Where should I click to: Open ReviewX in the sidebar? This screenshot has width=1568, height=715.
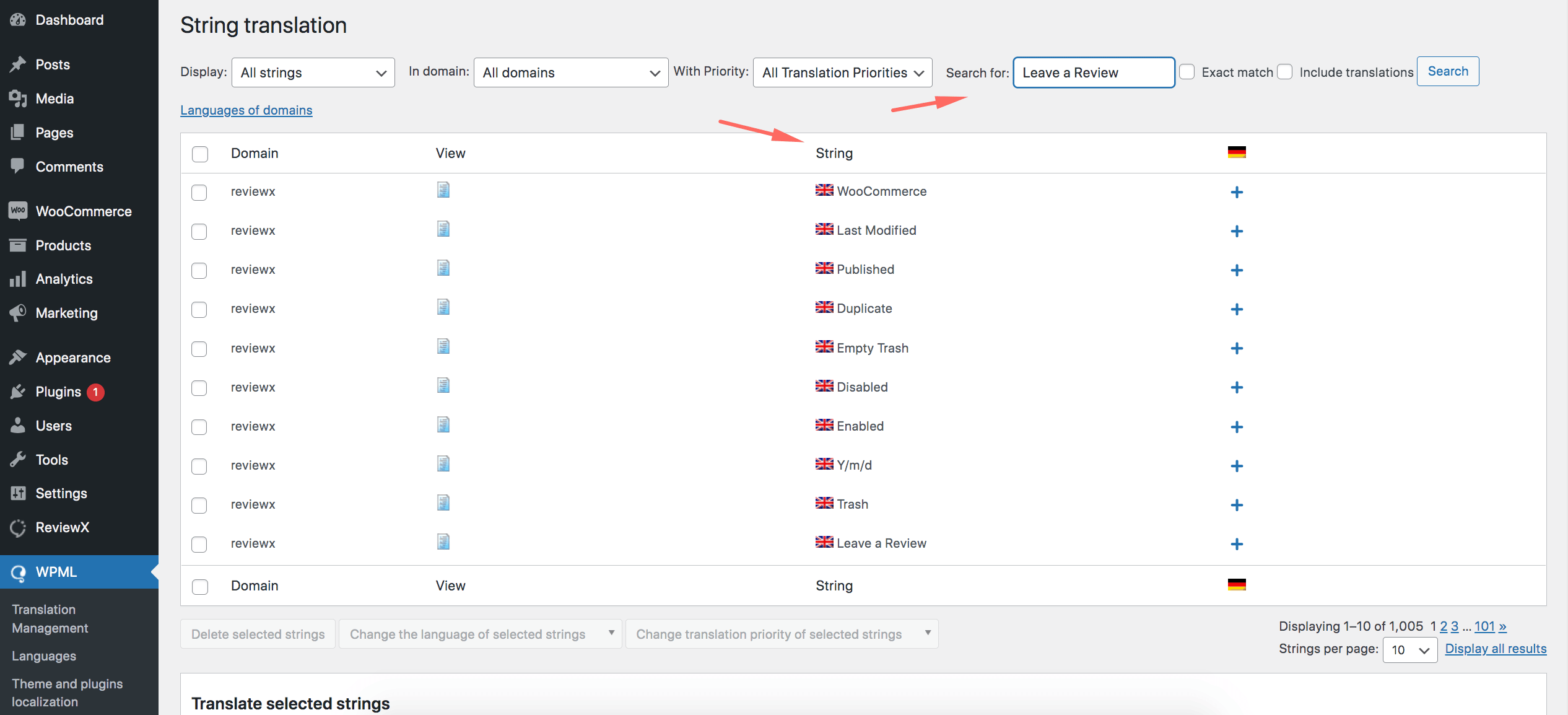[62, 527]
